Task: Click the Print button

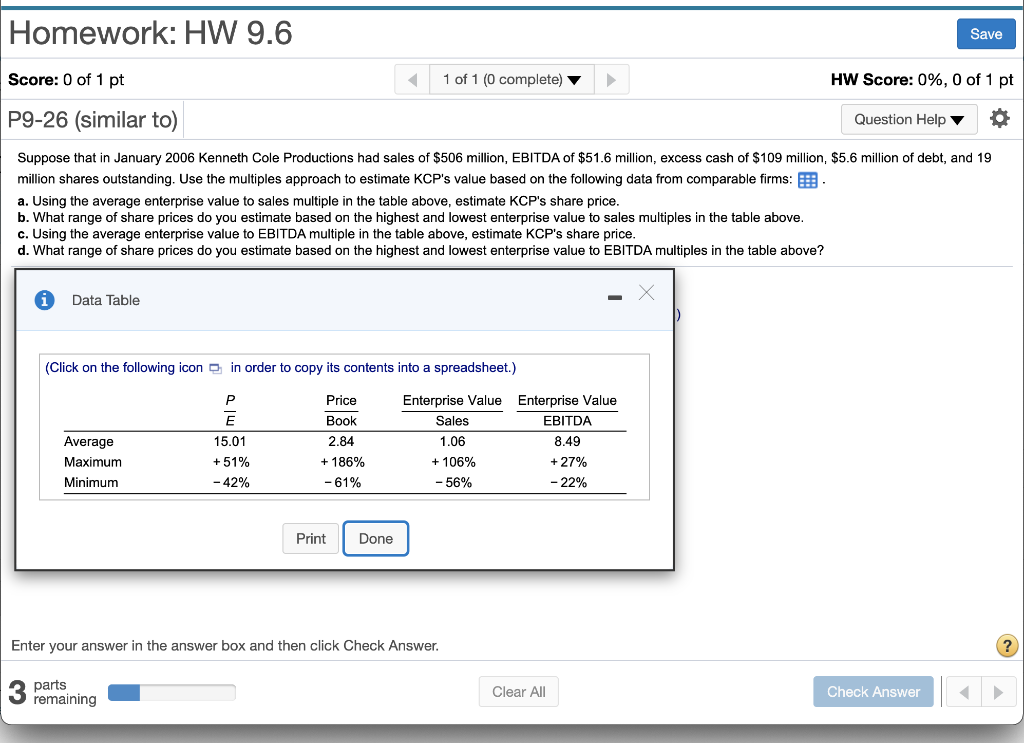Action: 311,539
